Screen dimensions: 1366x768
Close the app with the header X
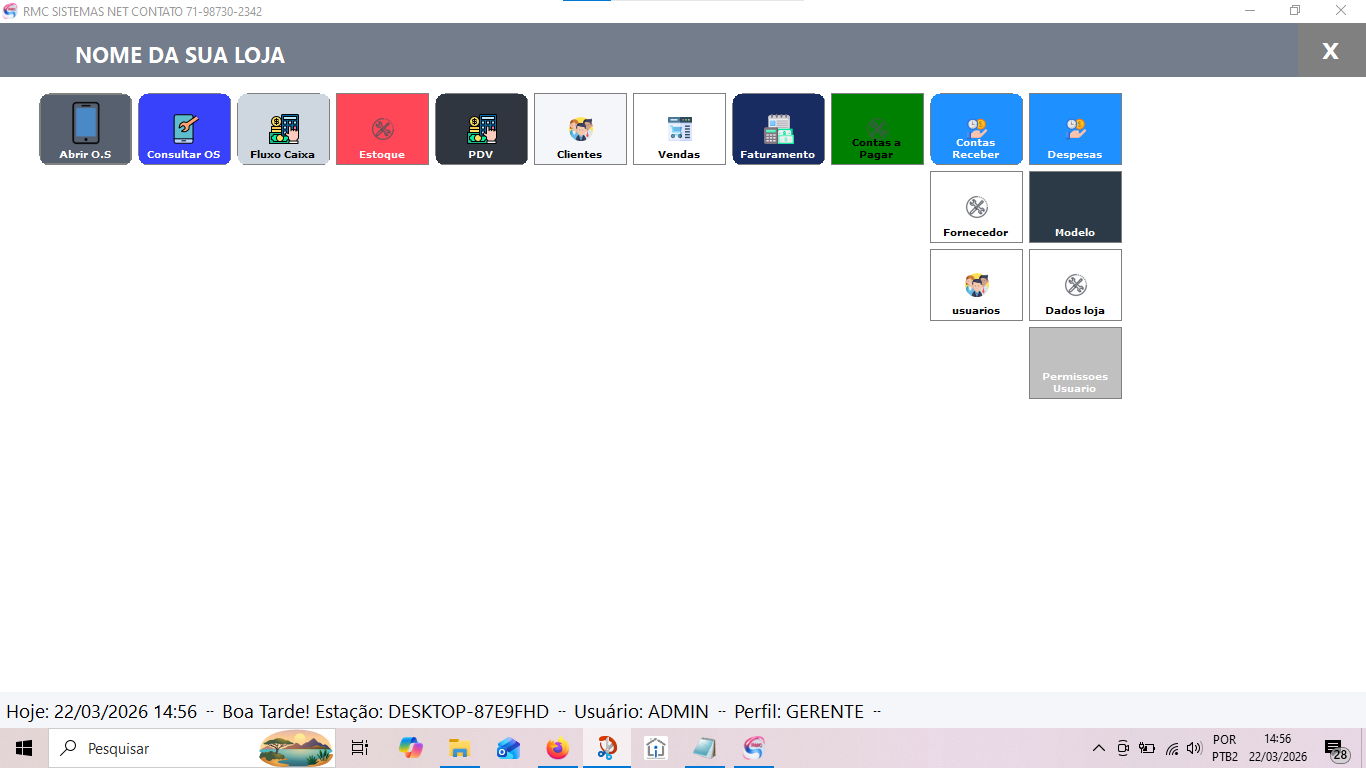coord(1330,51)
